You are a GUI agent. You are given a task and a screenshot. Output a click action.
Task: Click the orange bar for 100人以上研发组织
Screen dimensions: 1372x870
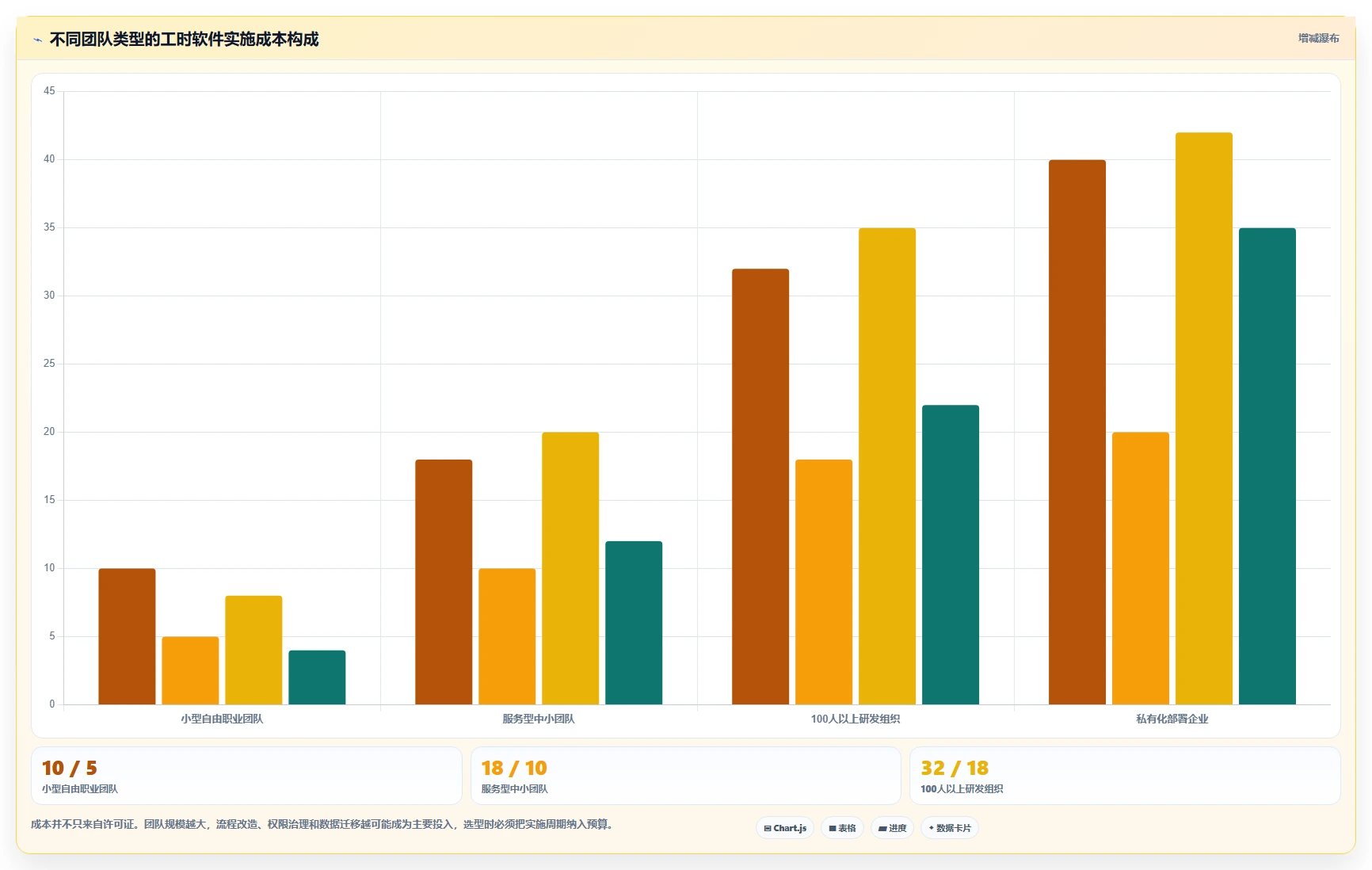pyautogui.click(x=824, y=582)
